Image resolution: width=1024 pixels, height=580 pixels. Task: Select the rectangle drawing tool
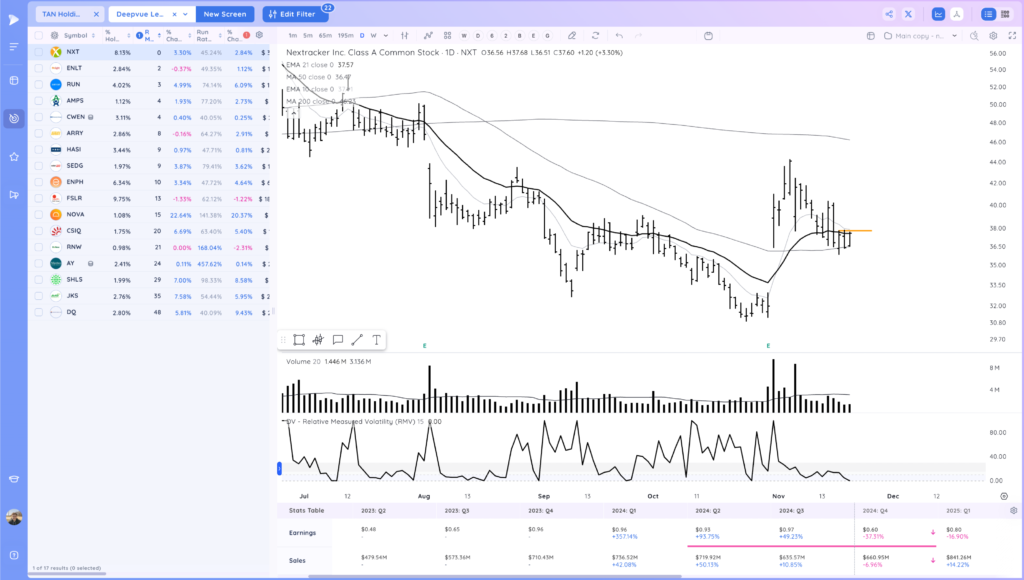pyautogui.click(x=299, y=340)
